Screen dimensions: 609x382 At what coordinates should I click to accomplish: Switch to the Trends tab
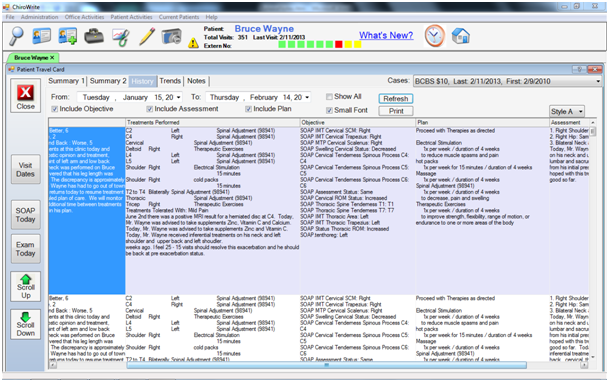(x=170, y=81)
